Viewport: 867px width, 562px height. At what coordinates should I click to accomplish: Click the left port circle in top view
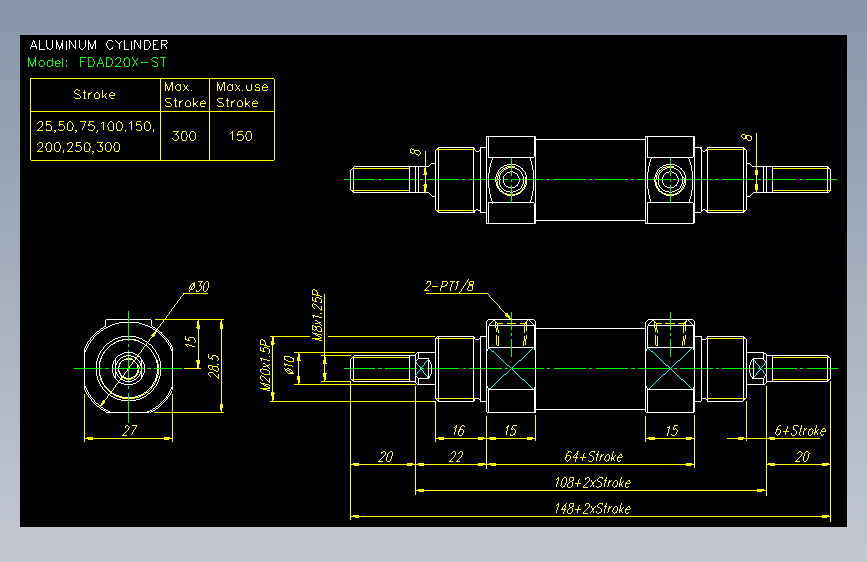tap(511, 180)
